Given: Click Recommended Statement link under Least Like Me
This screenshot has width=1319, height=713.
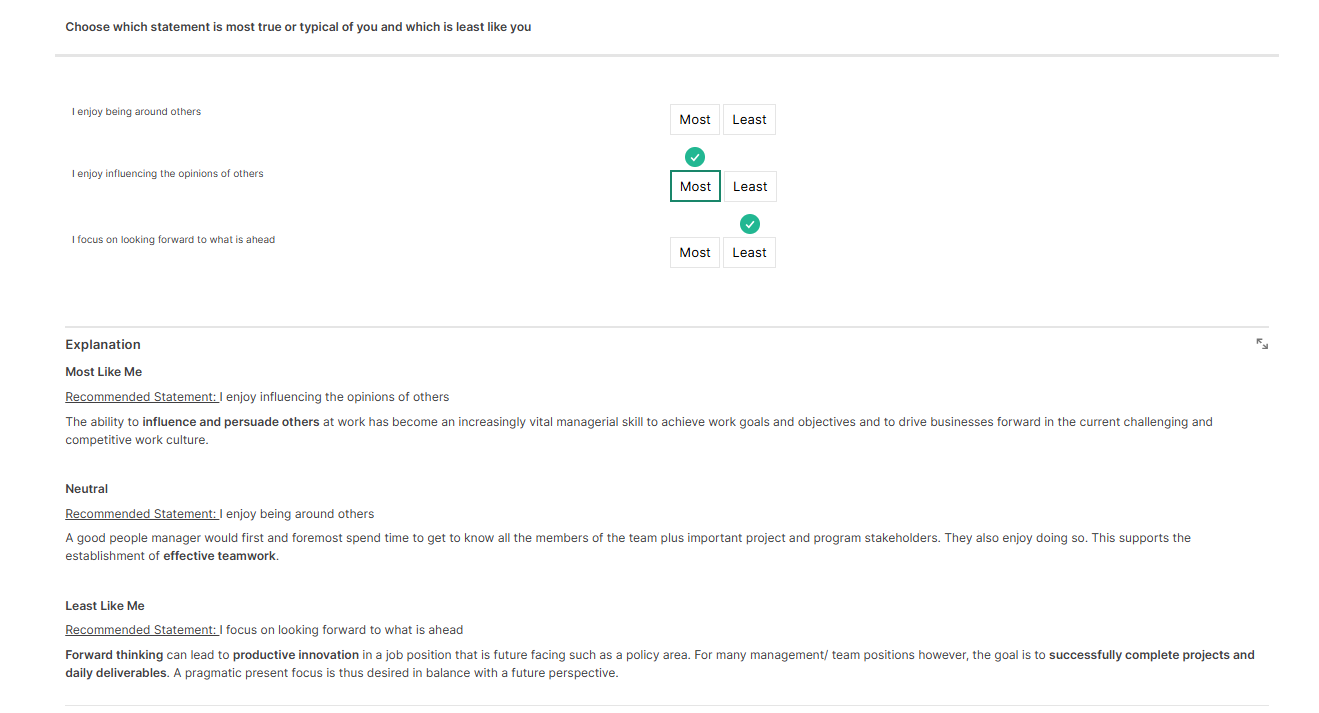Looking at the screenshot, I should coord(141,630).
